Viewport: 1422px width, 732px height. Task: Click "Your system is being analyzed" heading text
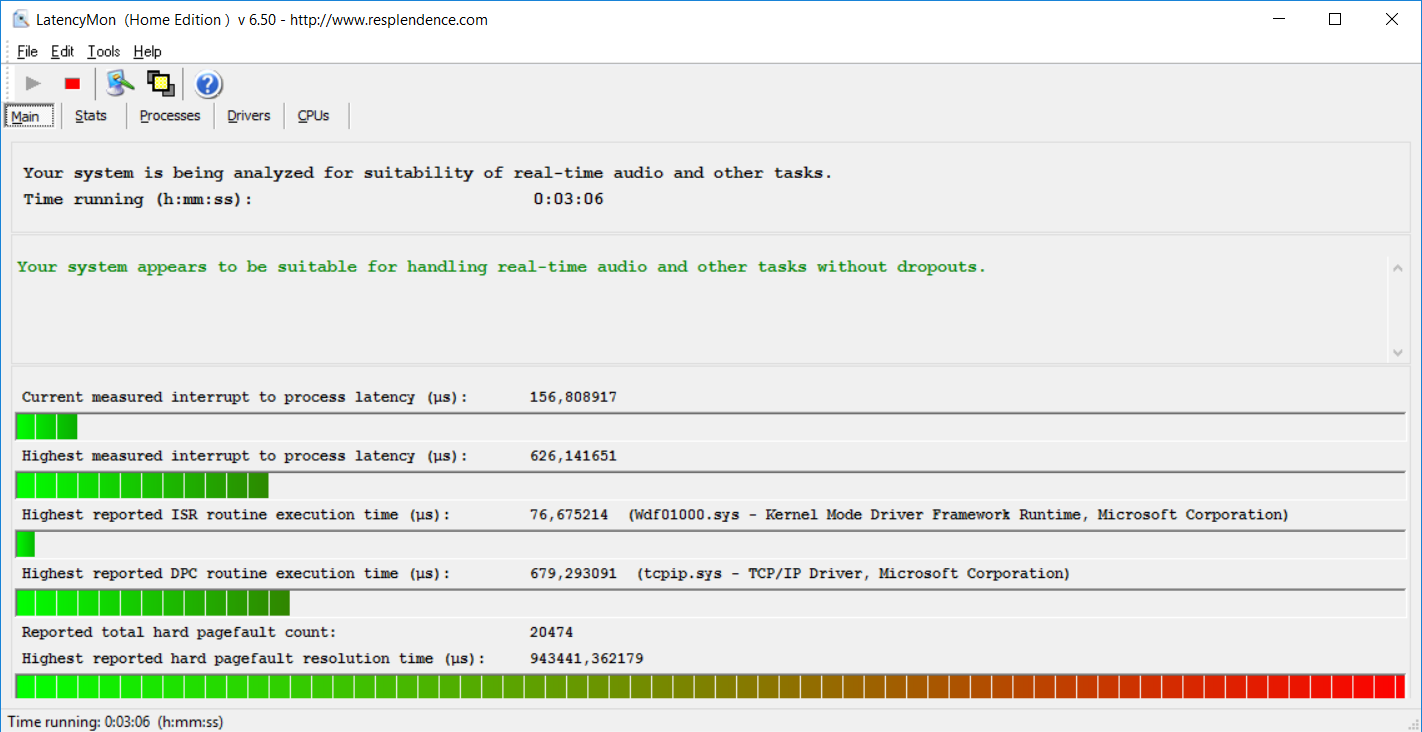(x=427, y=173)
